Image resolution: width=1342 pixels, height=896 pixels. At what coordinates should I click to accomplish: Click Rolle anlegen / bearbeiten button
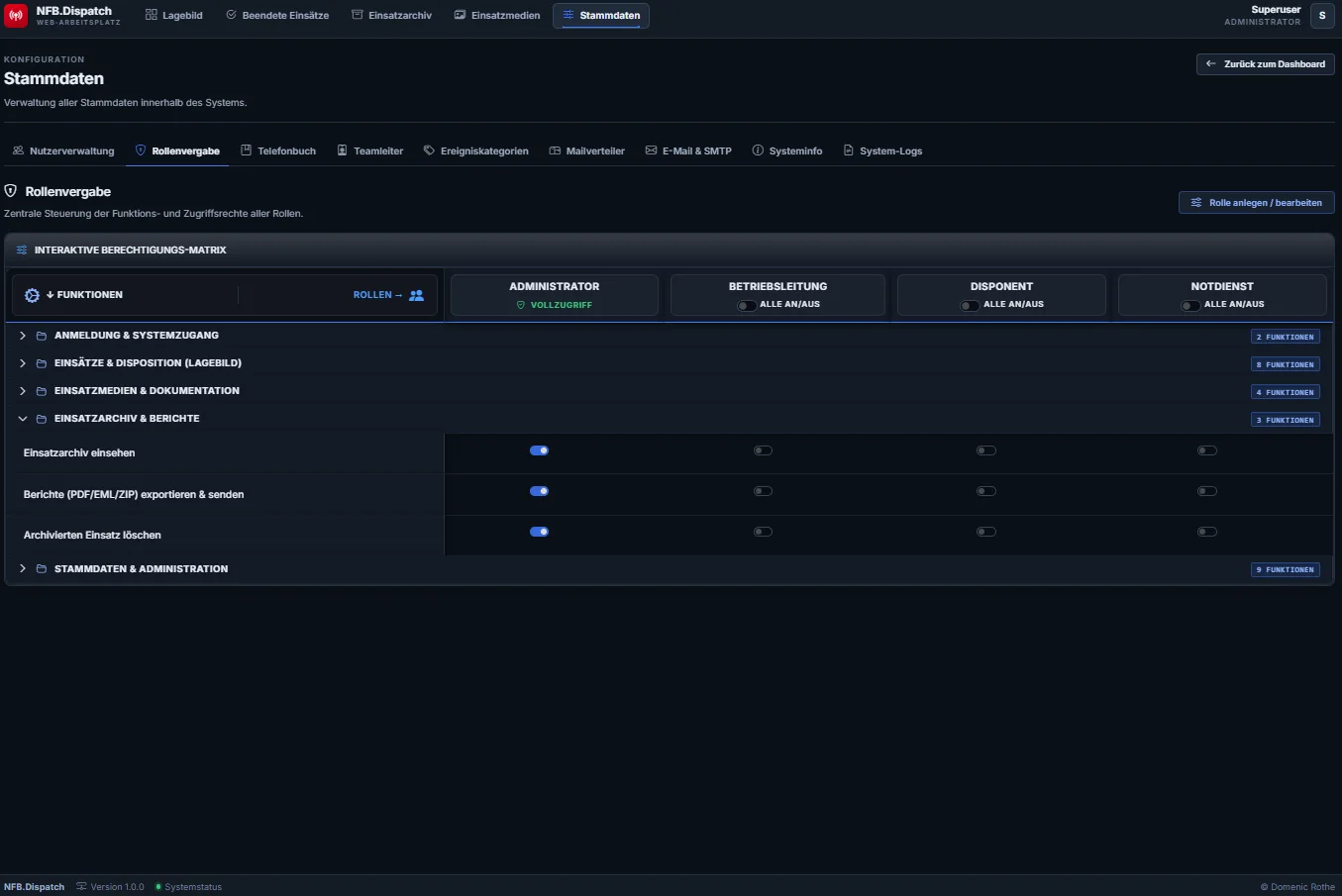[x=1257, y=203]
